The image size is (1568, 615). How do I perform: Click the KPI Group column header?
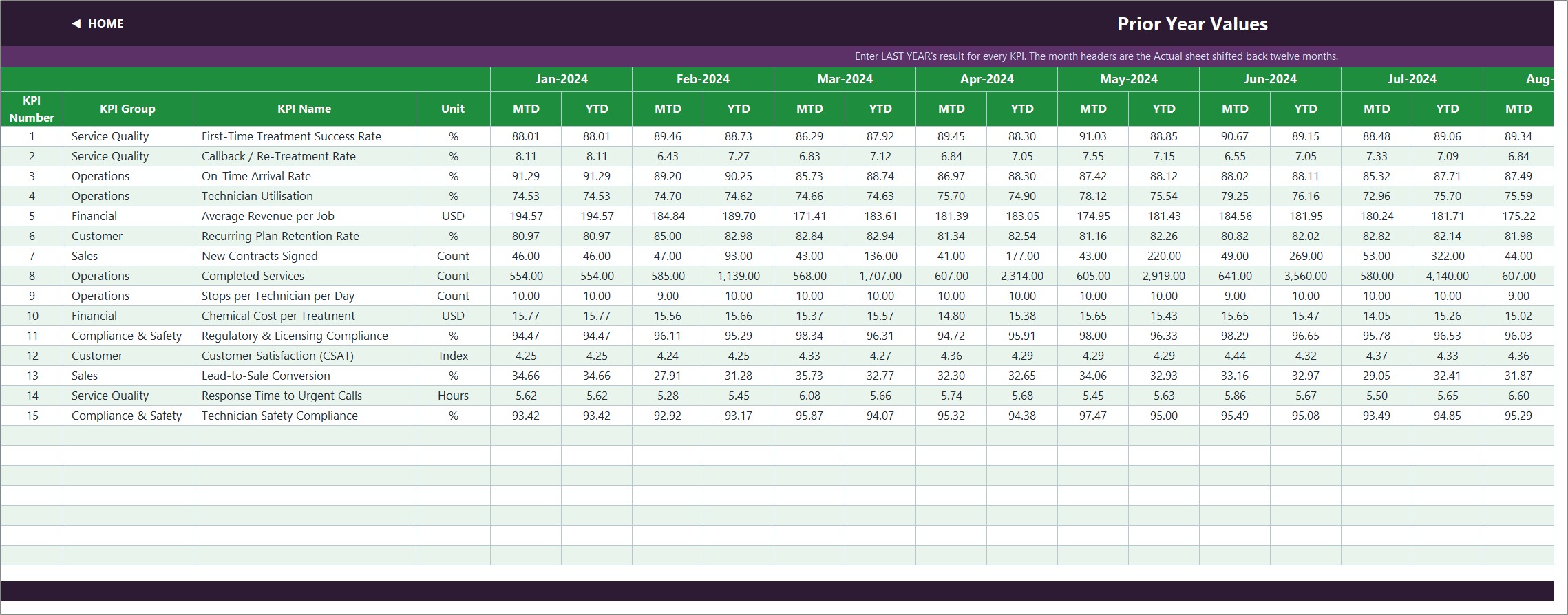point(127,109)
